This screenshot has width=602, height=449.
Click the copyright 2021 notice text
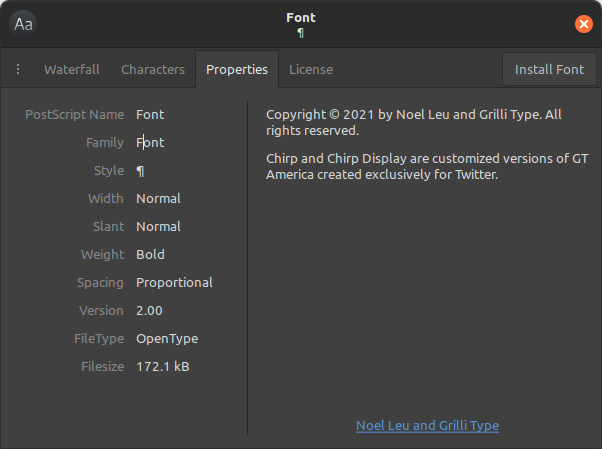pyautogui.click(x=414, y=123)
